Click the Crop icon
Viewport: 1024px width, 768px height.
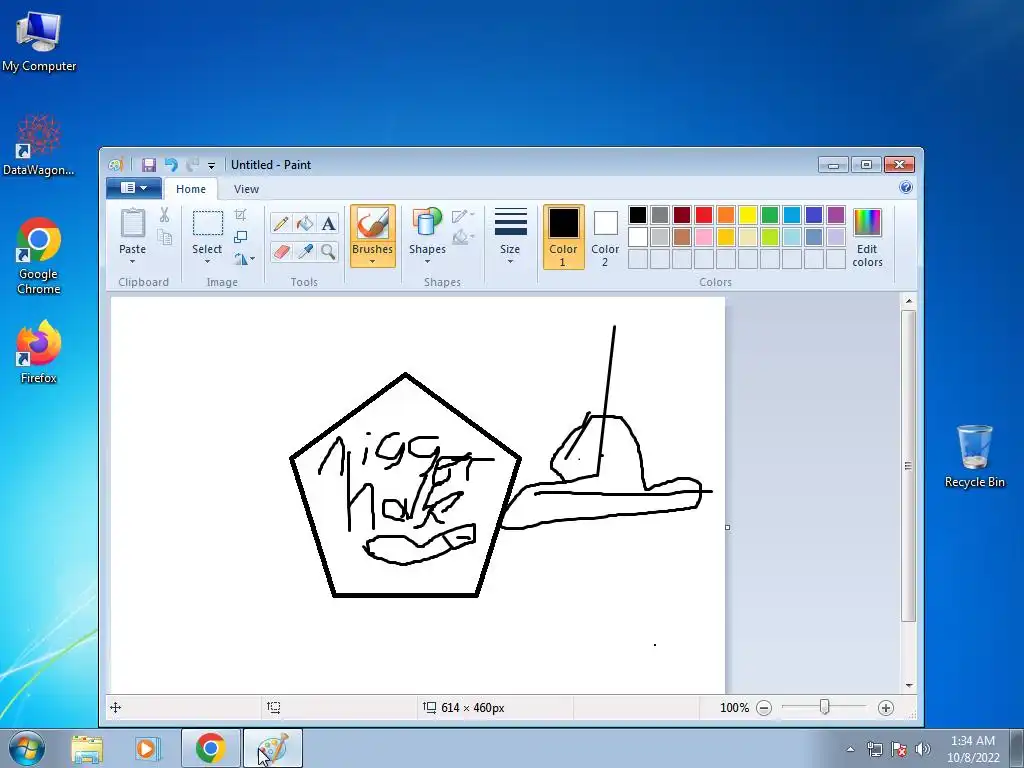coord(240,215)
